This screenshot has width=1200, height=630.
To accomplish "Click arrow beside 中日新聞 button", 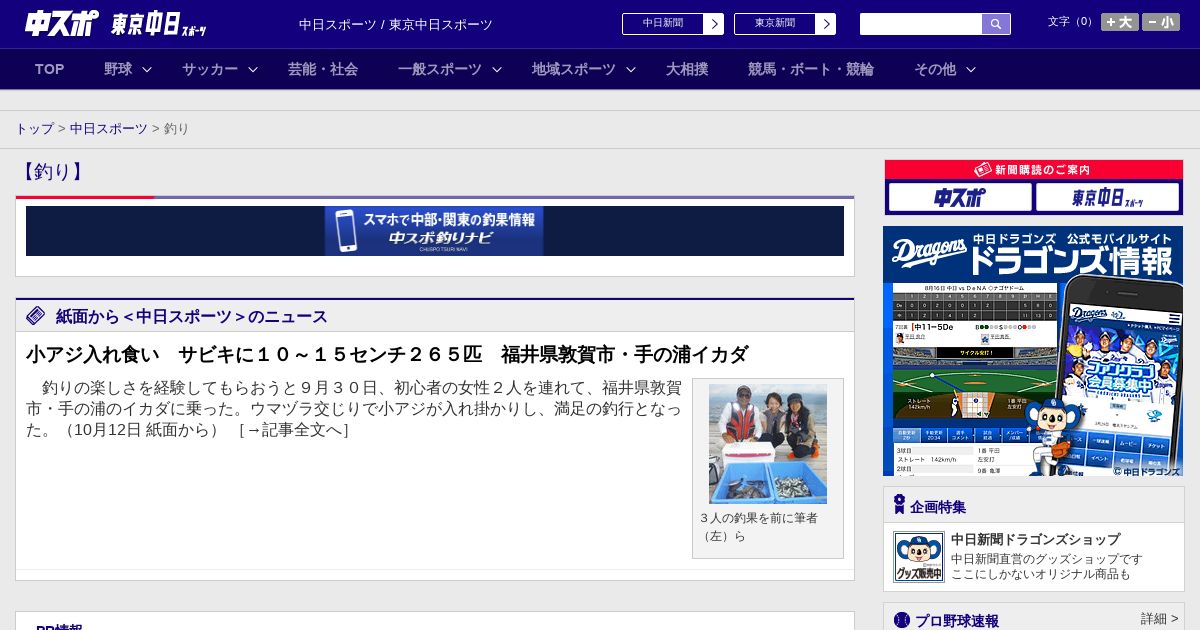I will click(x=713, y=24).
